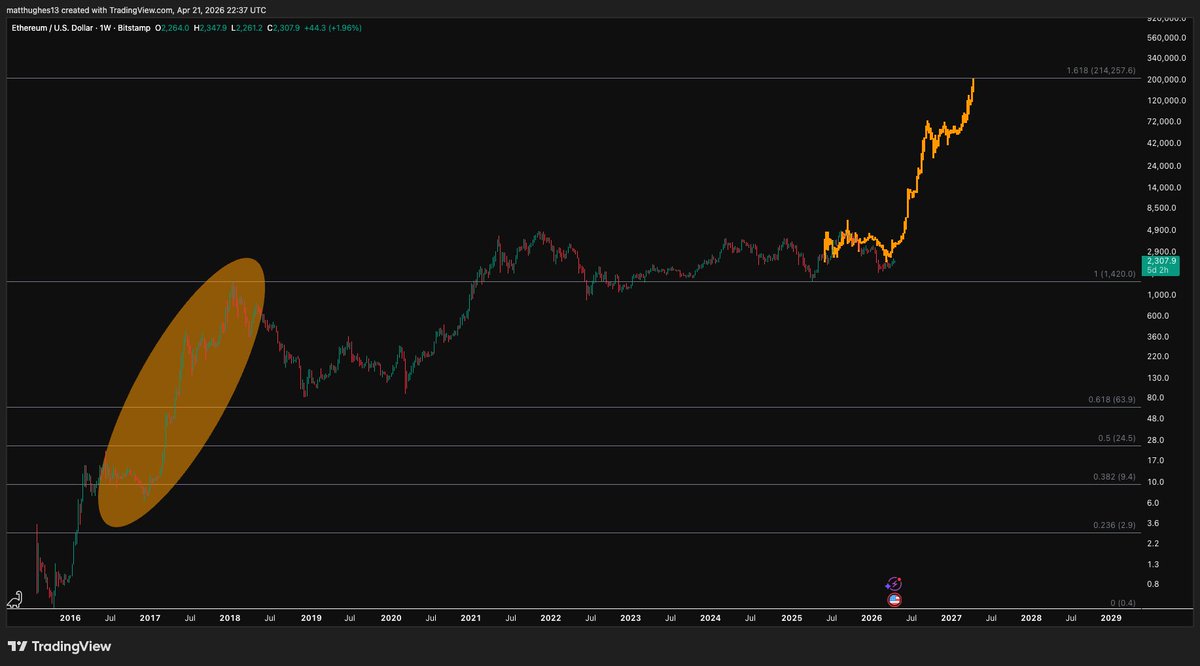The image size is (1200, 666).
Task: Click the 8,500.0 price axis label
Action: pos(1161,208)
